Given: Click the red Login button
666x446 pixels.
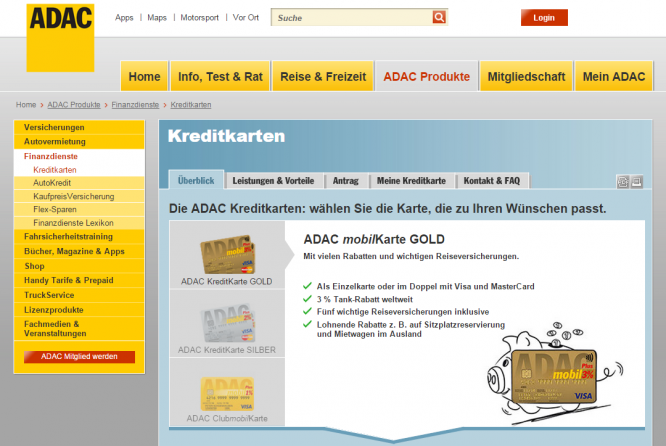Looking at the screenshot, I should [544, 17].
